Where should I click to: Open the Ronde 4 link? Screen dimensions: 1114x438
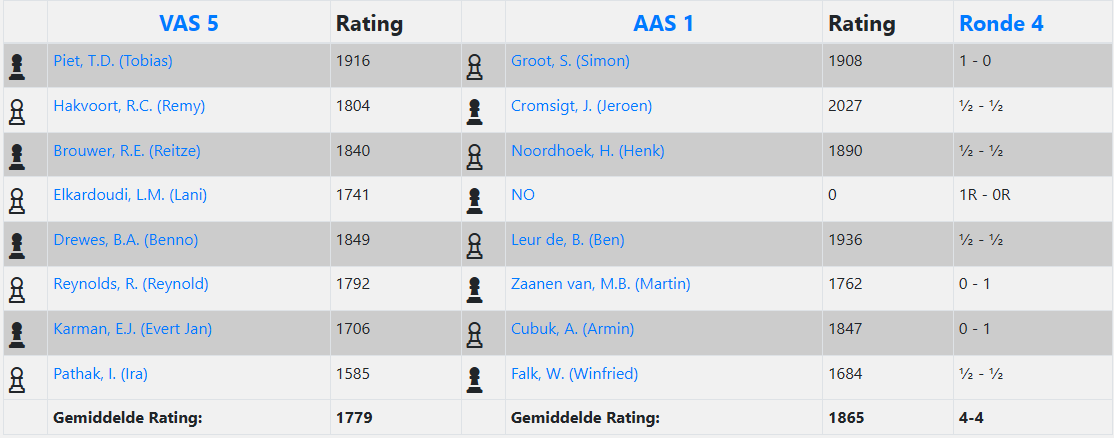(x=1001, y=23)
